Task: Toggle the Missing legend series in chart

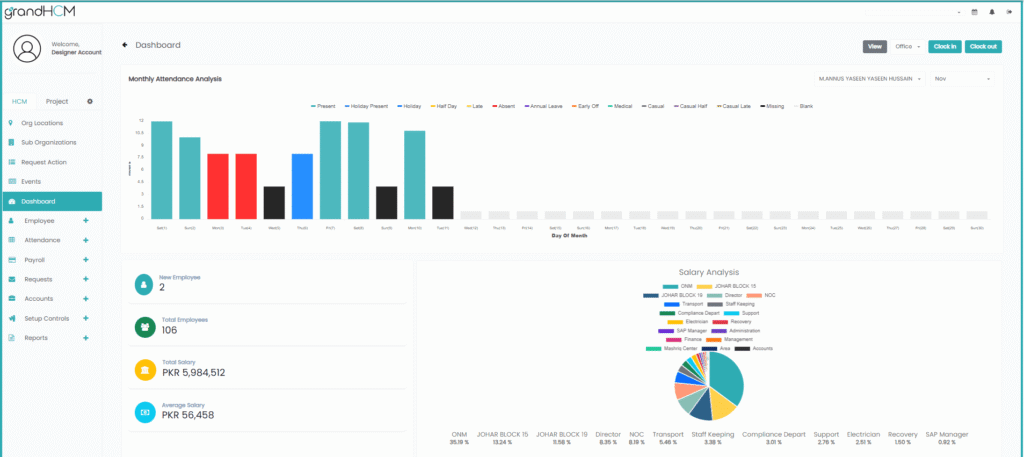Action: (x=773, y=105)
